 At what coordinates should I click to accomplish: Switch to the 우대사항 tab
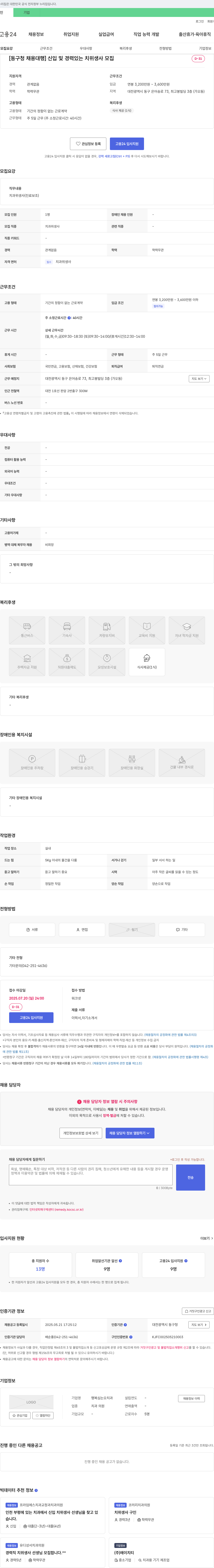pos(86,48)
